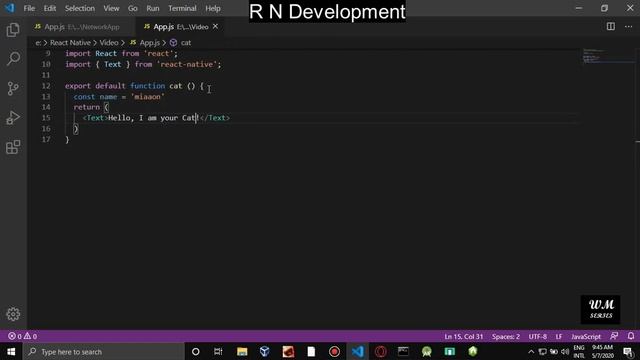Viewport: 640px width, 360px height.
Task: Open the Selection menu
Action: pyautogui.click(x=80, y=8)
